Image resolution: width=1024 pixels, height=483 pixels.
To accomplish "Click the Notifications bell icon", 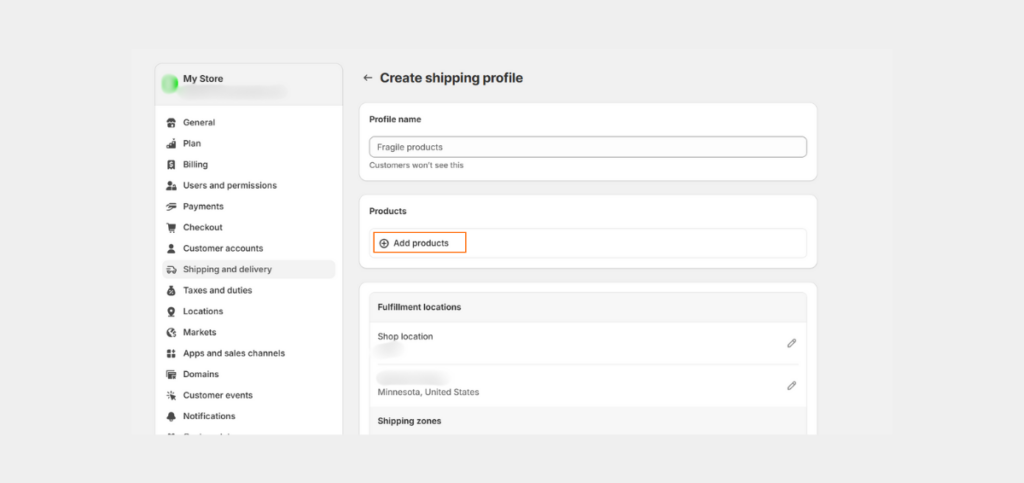I will [x=171, y=416].
